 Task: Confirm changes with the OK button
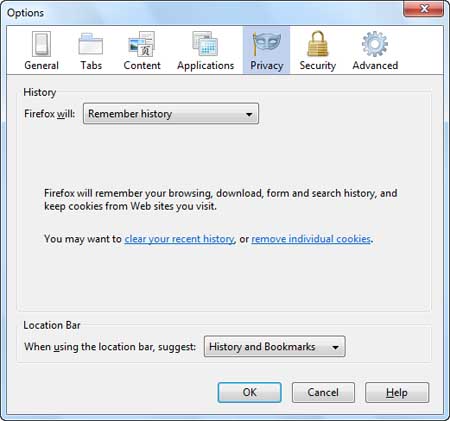click(x=250, y=392)
